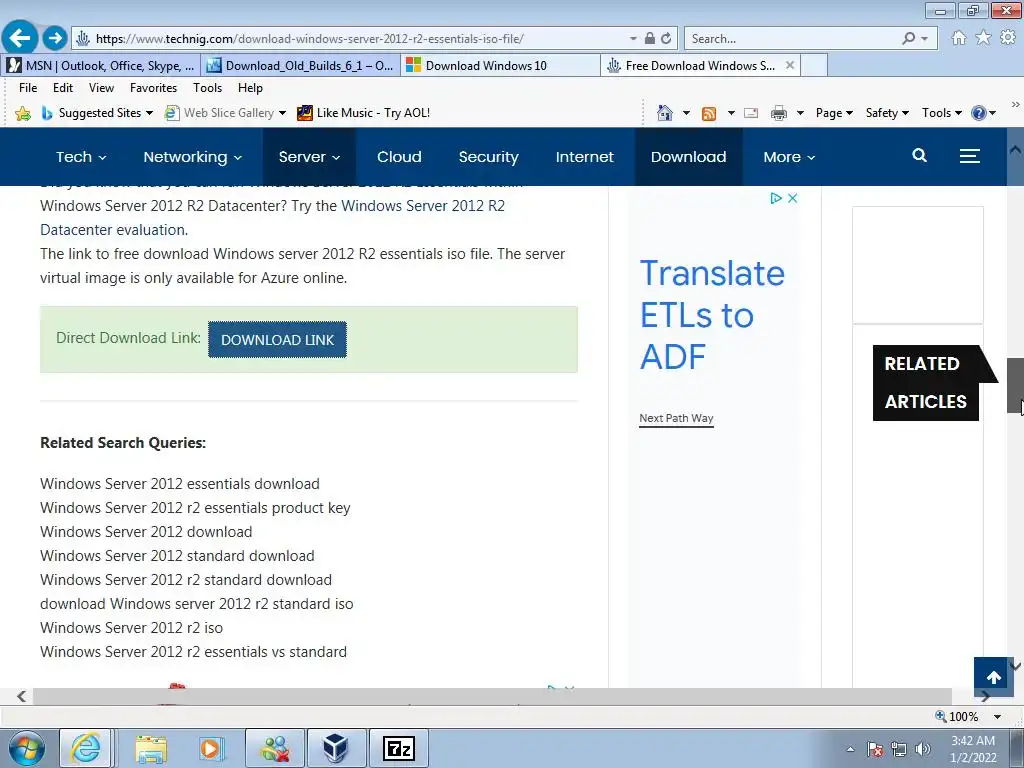Screen dimensions: 1024x768
Task: Open the hamburger menu on site navbar
Action: tap(970, 155)
